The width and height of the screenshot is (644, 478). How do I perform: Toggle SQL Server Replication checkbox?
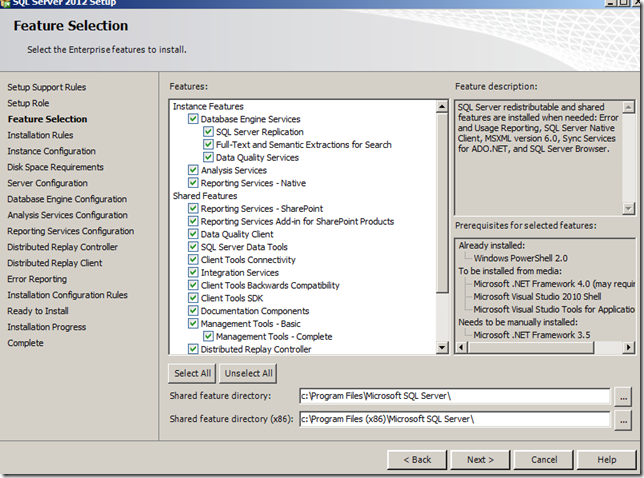pos(208,132)
